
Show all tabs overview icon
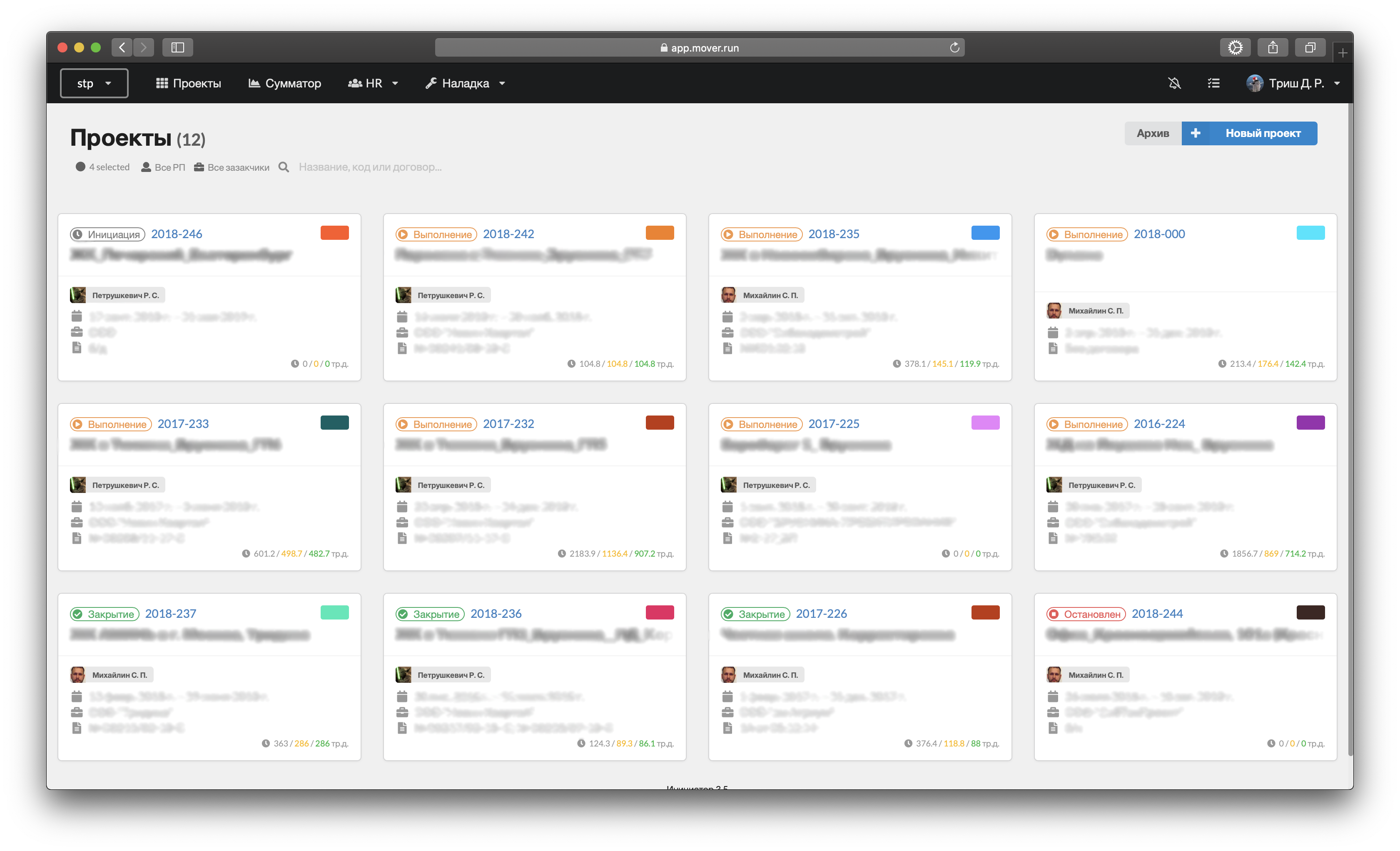tap(1310, 48)
